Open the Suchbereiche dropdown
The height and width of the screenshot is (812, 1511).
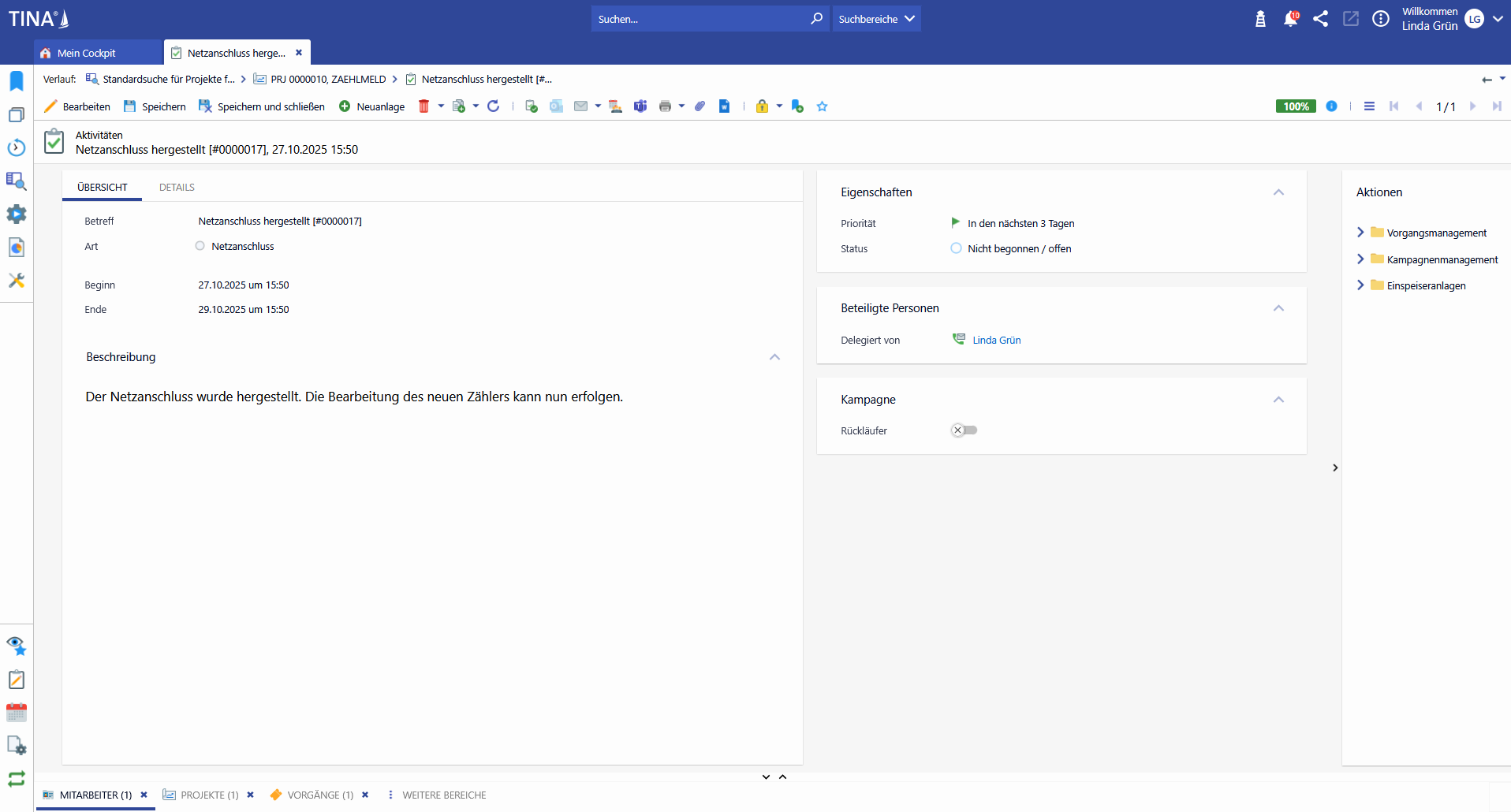pyautogui.click(x=876, y=19)
